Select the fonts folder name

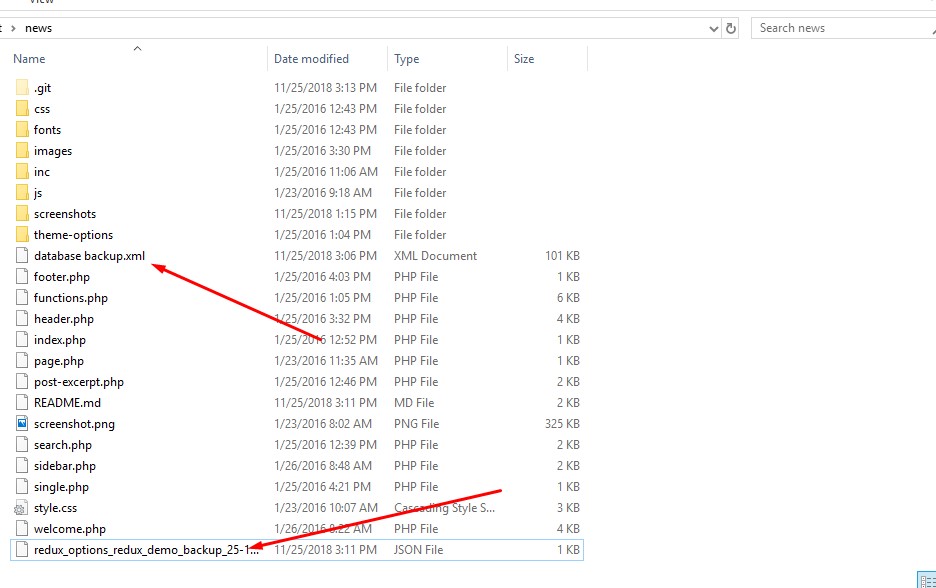click(47, 130)
